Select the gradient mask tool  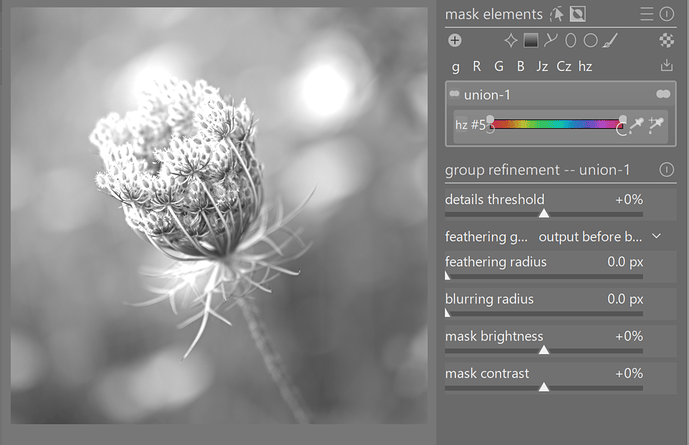(x=531, y=40)
